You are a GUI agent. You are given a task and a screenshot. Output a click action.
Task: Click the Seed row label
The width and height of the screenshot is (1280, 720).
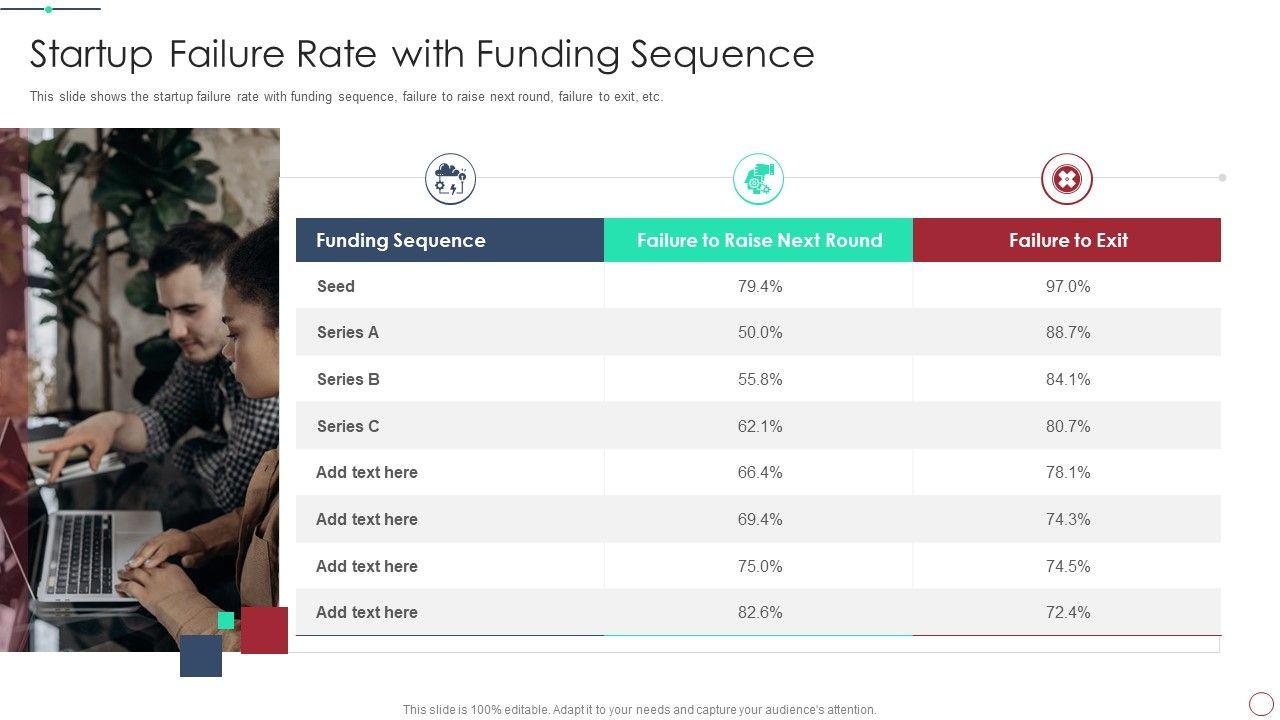pyautogui.click(x=336, y=286)
